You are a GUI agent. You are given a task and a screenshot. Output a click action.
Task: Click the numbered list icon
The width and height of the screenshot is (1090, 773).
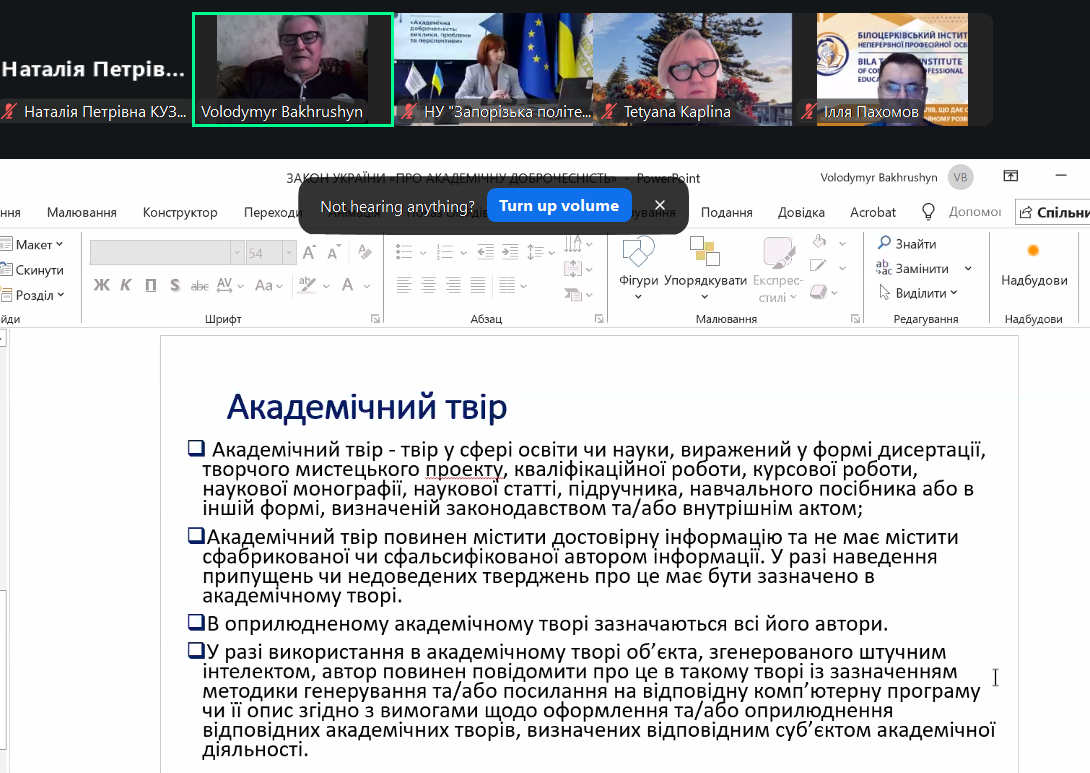pyautogui.click(x=444, y=252)
